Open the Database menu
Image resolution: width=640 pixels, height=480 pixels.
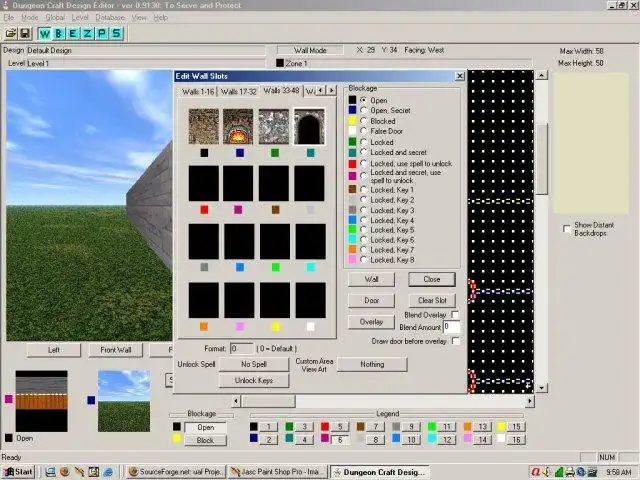tap(110, 18)
